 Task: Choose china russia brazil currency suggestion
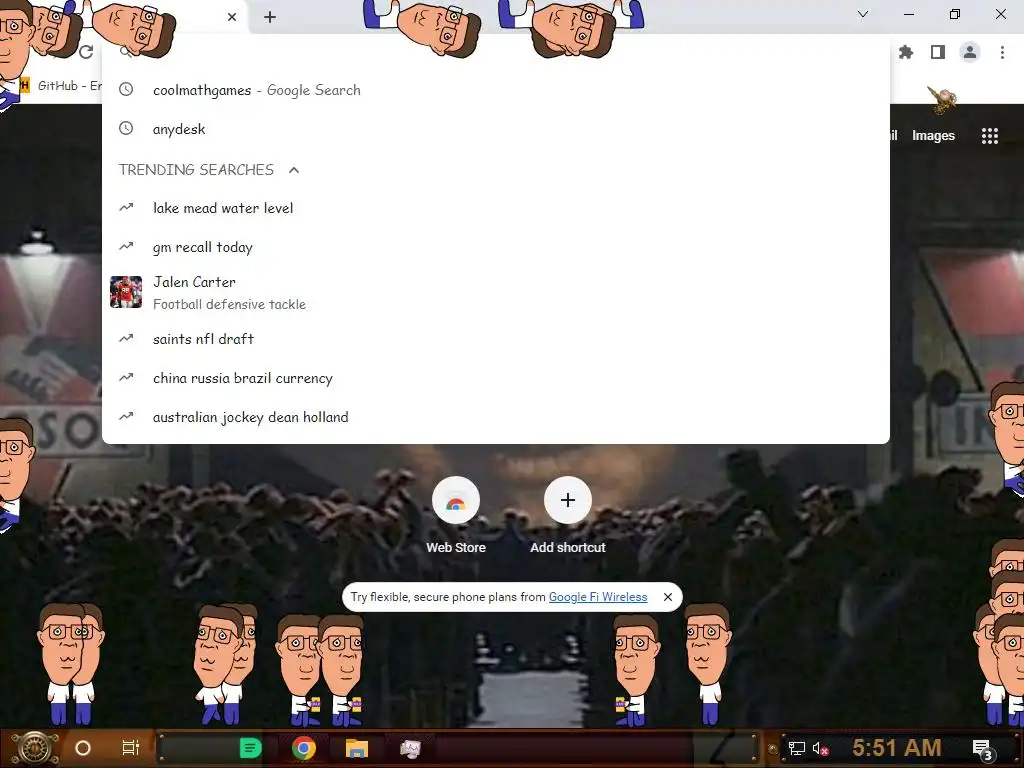point(496,378)
